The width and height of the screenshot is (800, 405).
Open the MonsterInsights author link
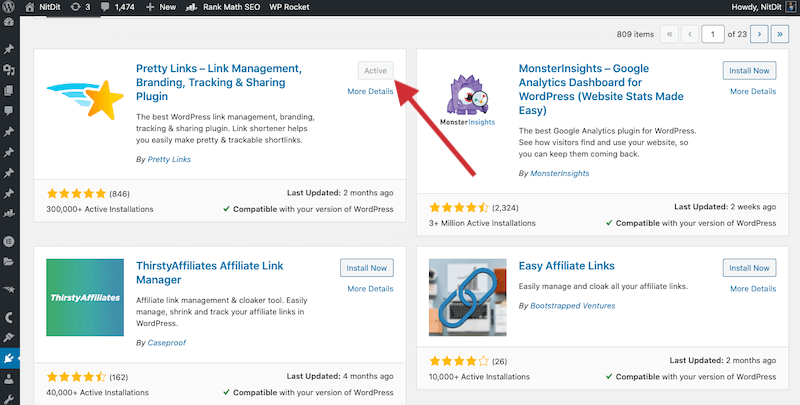tap(560, 173)
